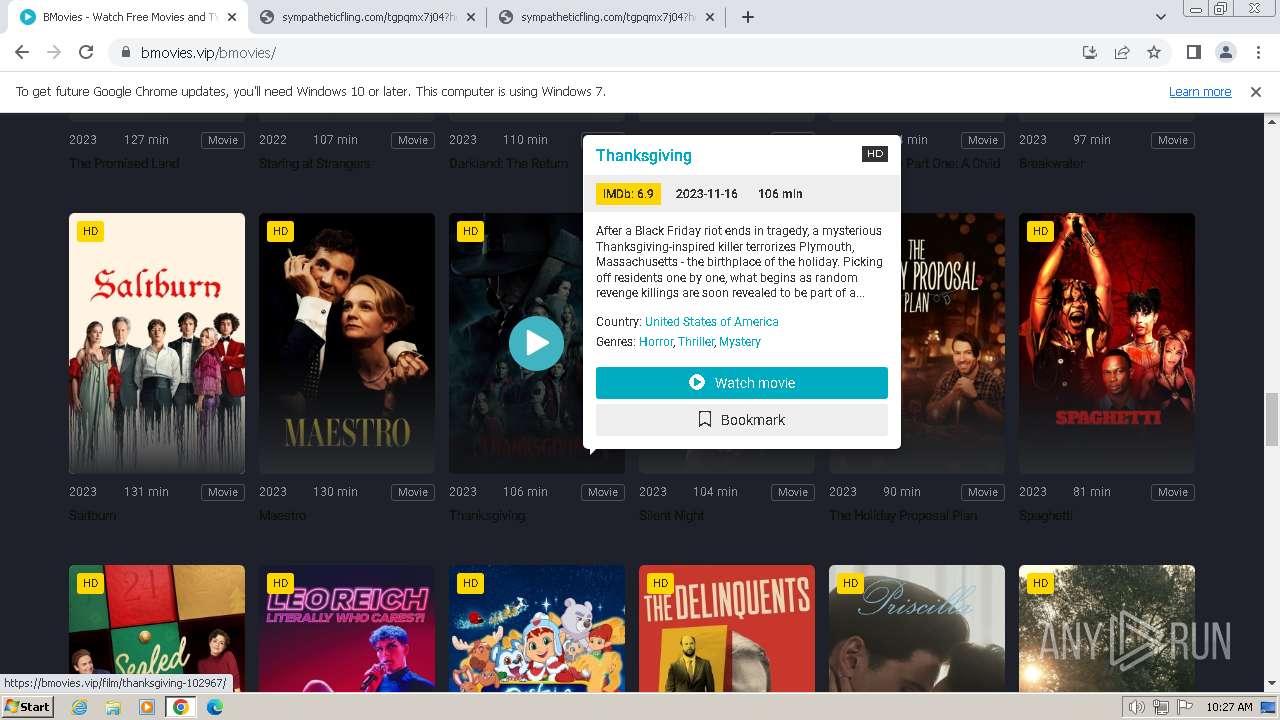1280x720 pixels.
Task: Dismiss the Chrome update notice
Action: (x=1256, y=91)
